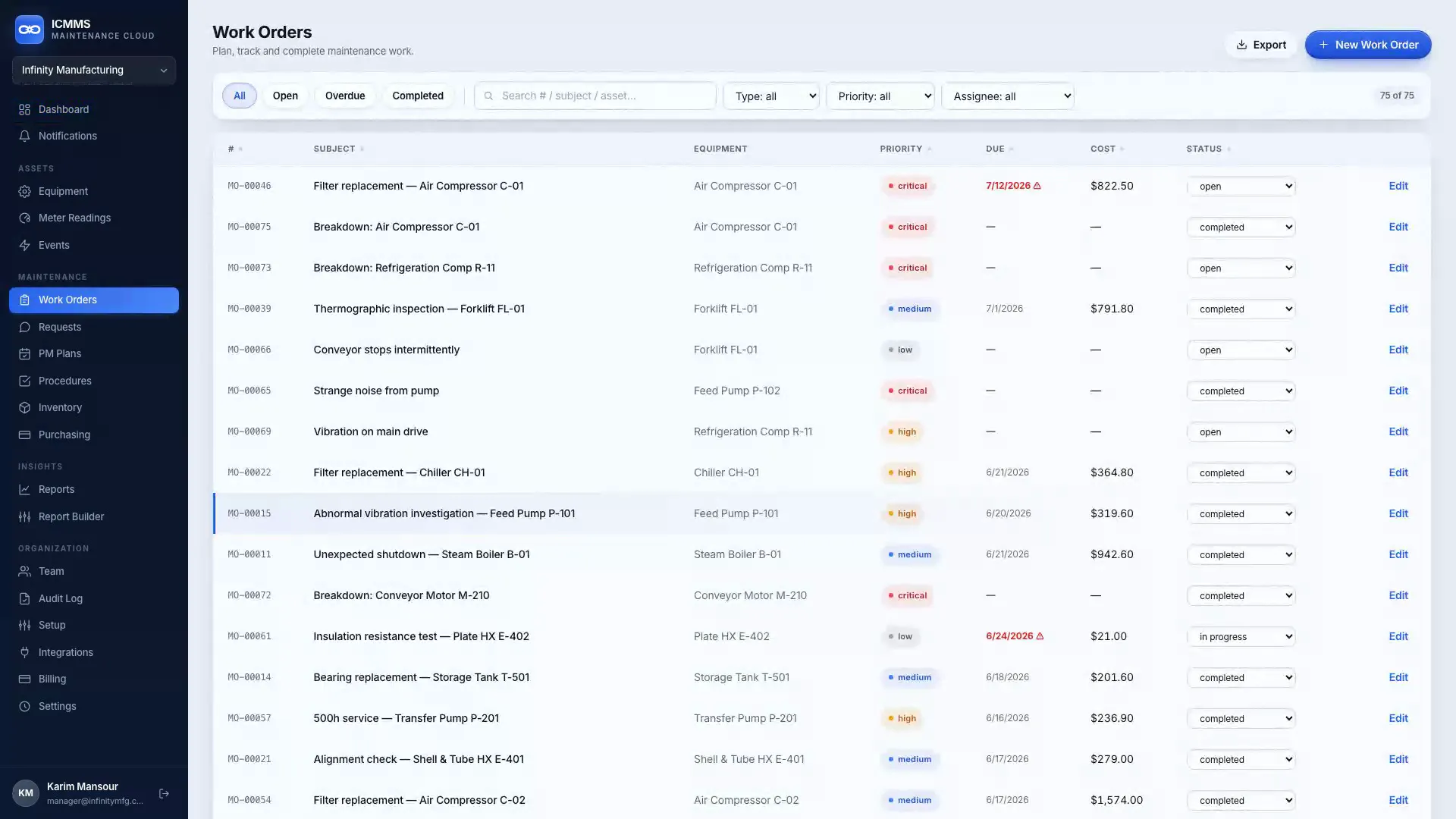Image resolution: width=1456 pixels, height=819 pixels.
Task: Open Notifications bell in sidebar
Action: [x=24, y=136]
